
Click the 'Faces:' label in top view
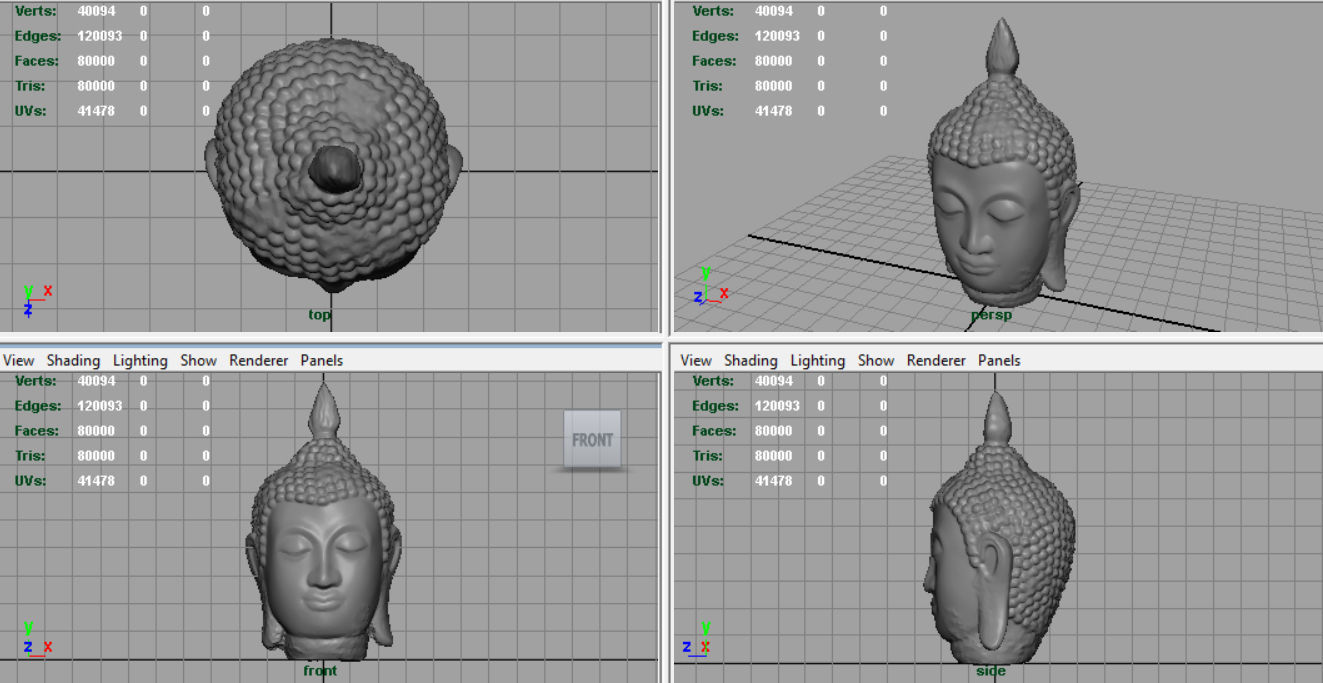[38, 61]
